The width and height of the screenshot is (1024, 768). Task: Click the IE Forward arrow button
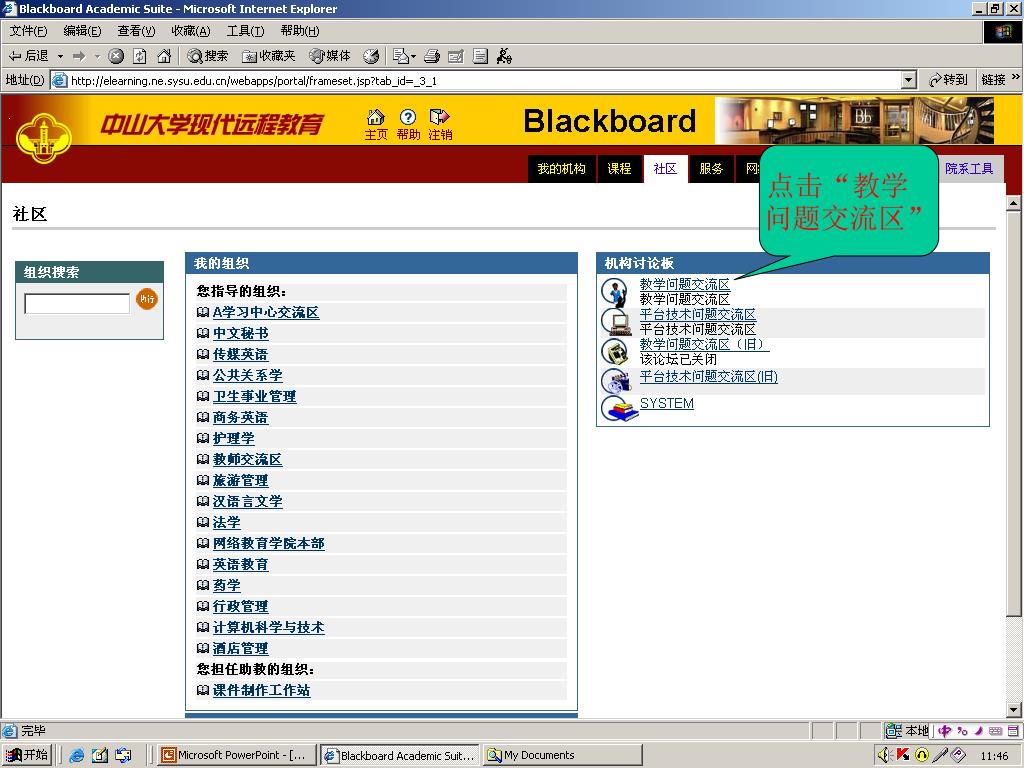[x=79, y=56]
